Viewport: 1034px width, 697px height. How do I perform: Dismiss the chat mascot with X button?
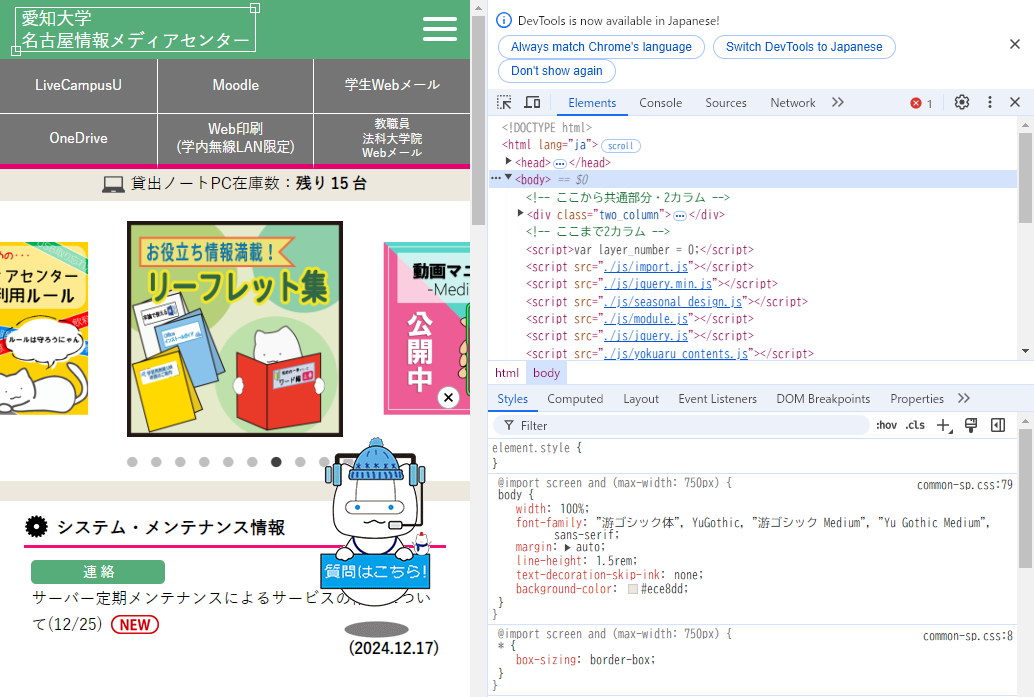point(448,398)
